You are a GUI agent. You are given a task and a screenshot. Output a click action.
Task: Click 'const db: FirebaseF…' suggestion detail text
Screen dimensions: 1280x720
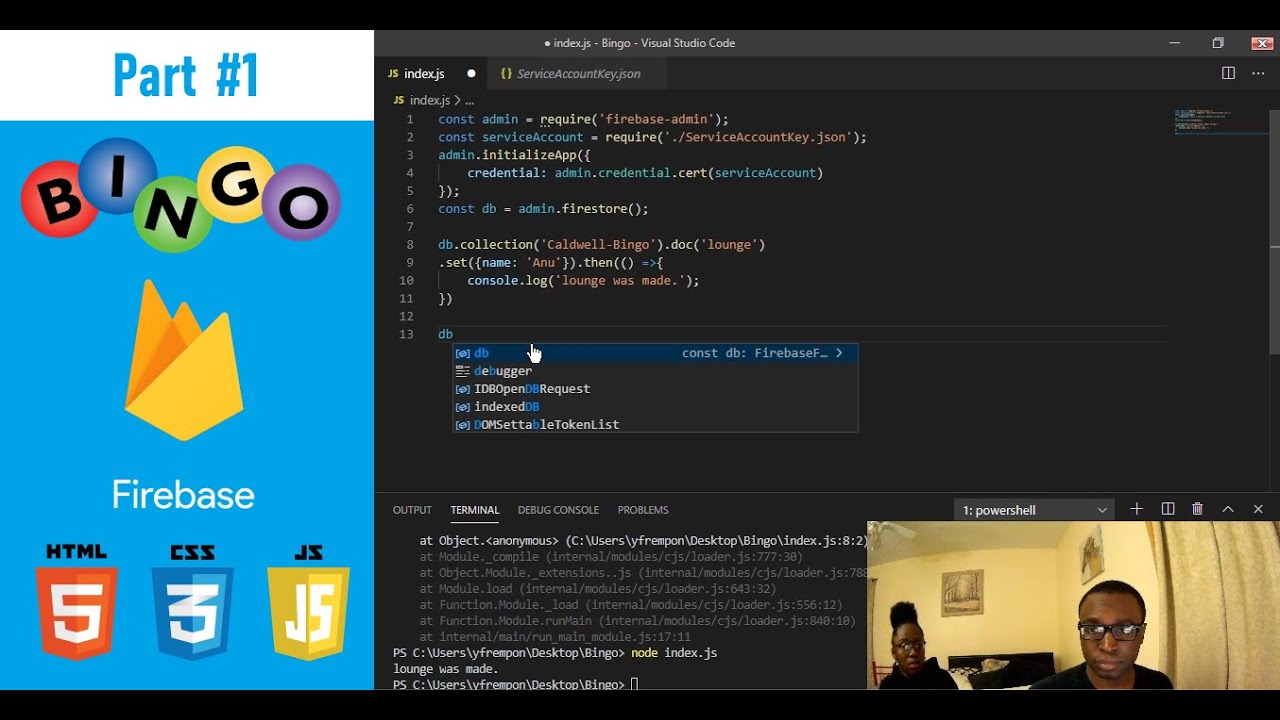tap(755, 353)
